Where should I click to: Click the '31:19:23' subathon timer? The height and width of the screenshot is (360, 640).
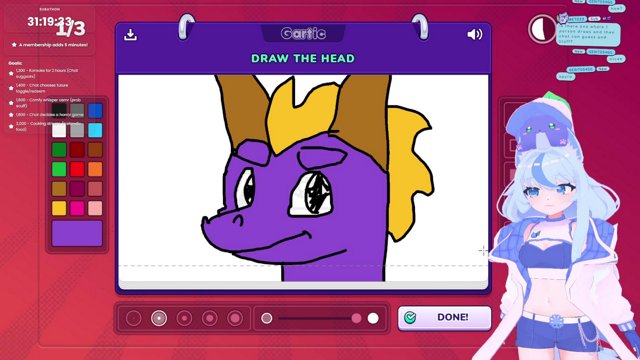point(49,21)
